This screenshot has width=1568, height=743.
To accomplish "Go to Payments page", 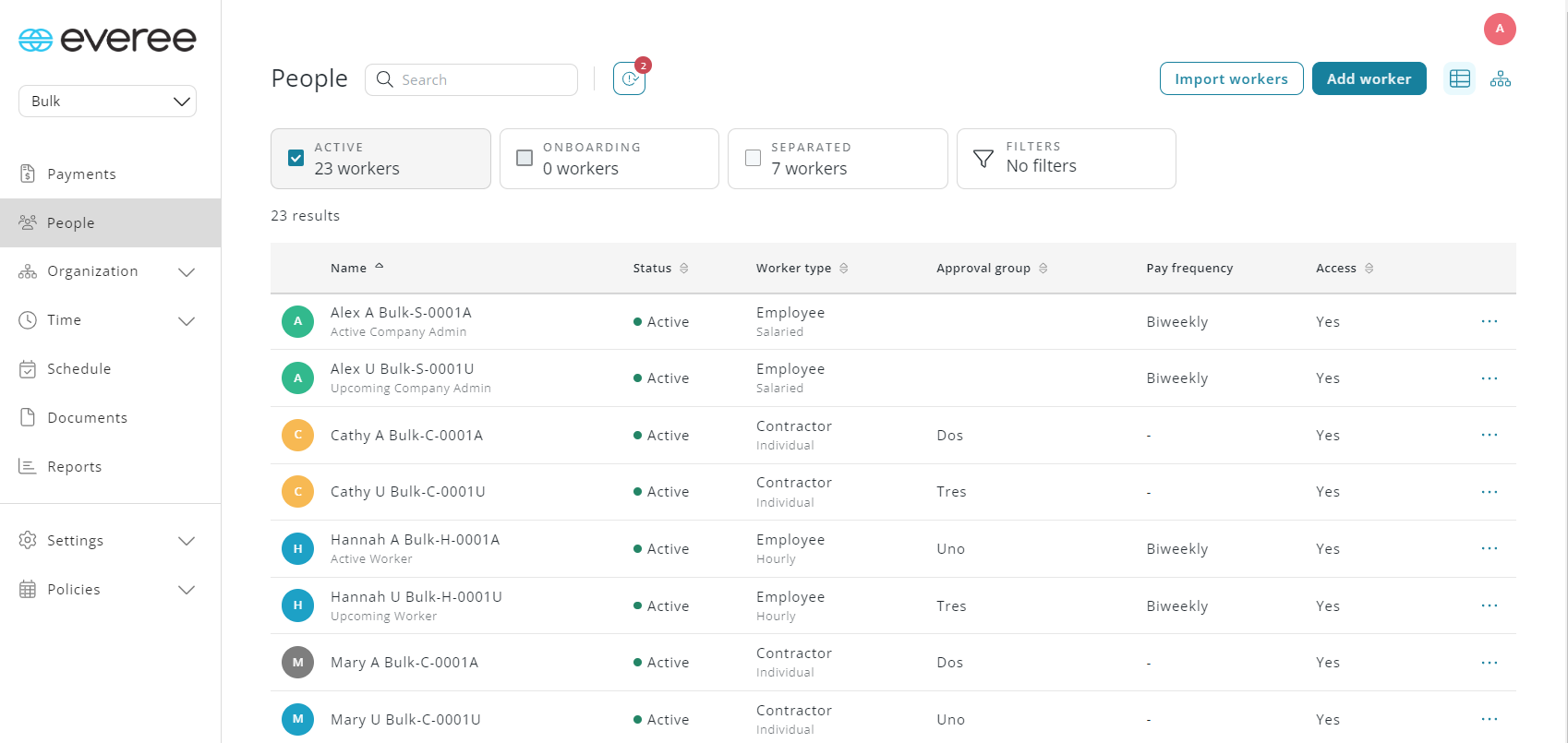I will (x=110, y=174).
